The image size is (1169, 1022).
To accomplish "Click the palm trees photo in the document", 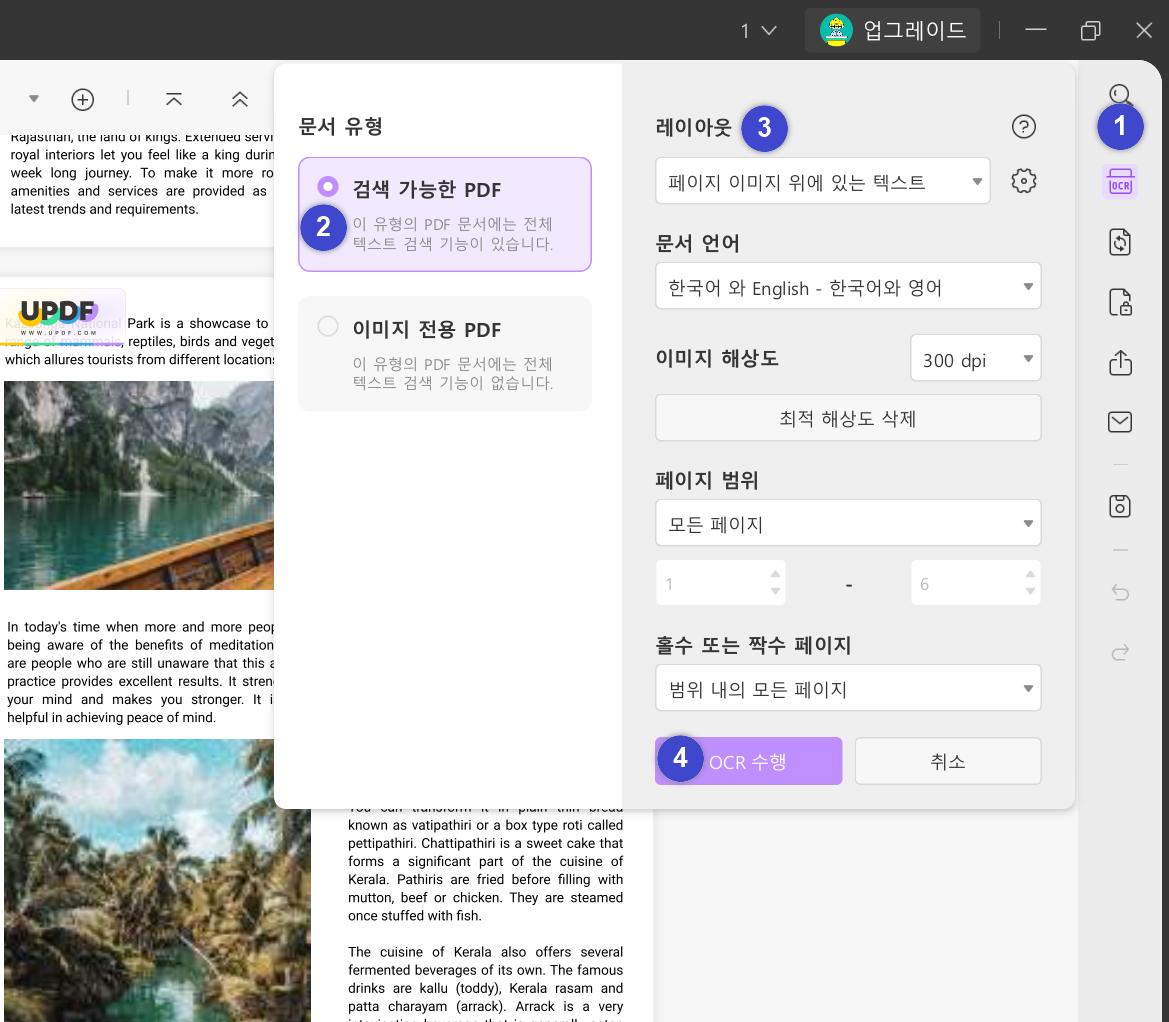I will (157, 880).
